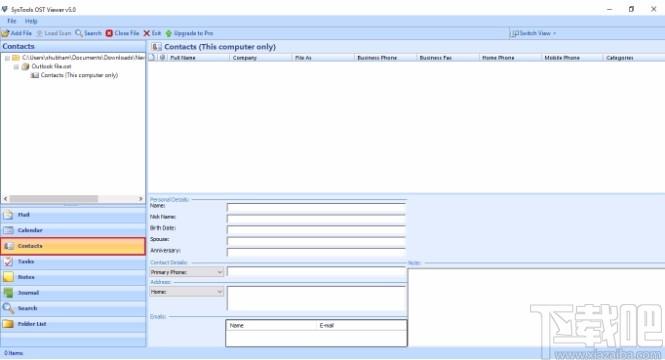Viewport: 665px width, 360px height.
Task: Click the Exit X icon in toolbar
Action: coord(147,33)
